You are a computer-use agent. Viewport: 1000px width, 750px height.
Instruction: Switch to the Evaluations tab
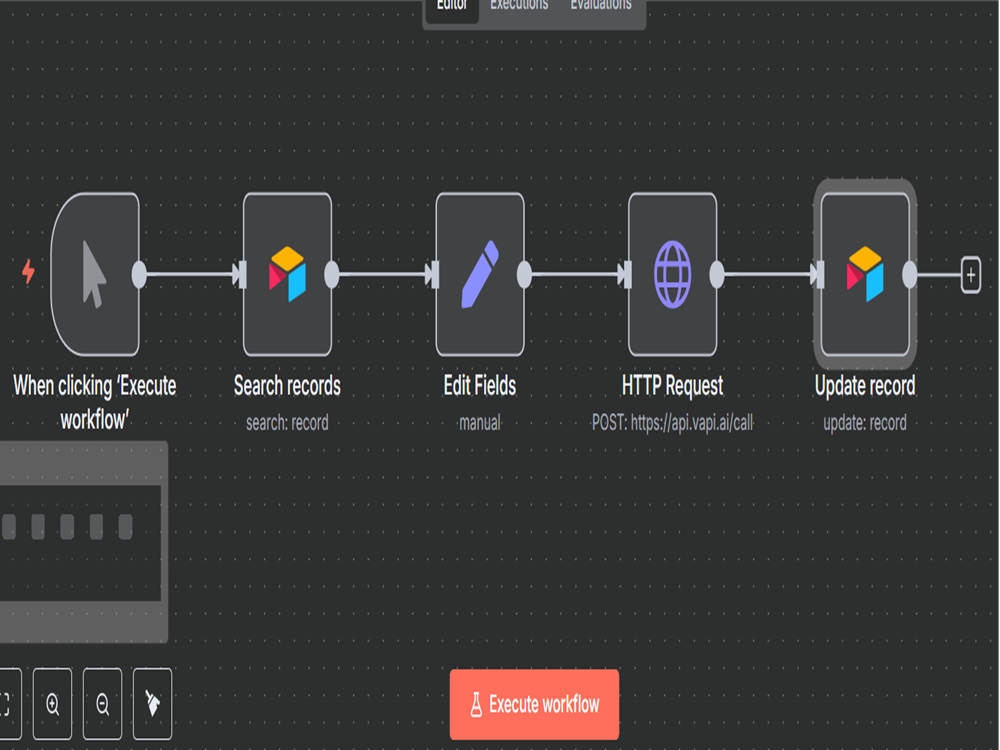click(x=601, y=6)
